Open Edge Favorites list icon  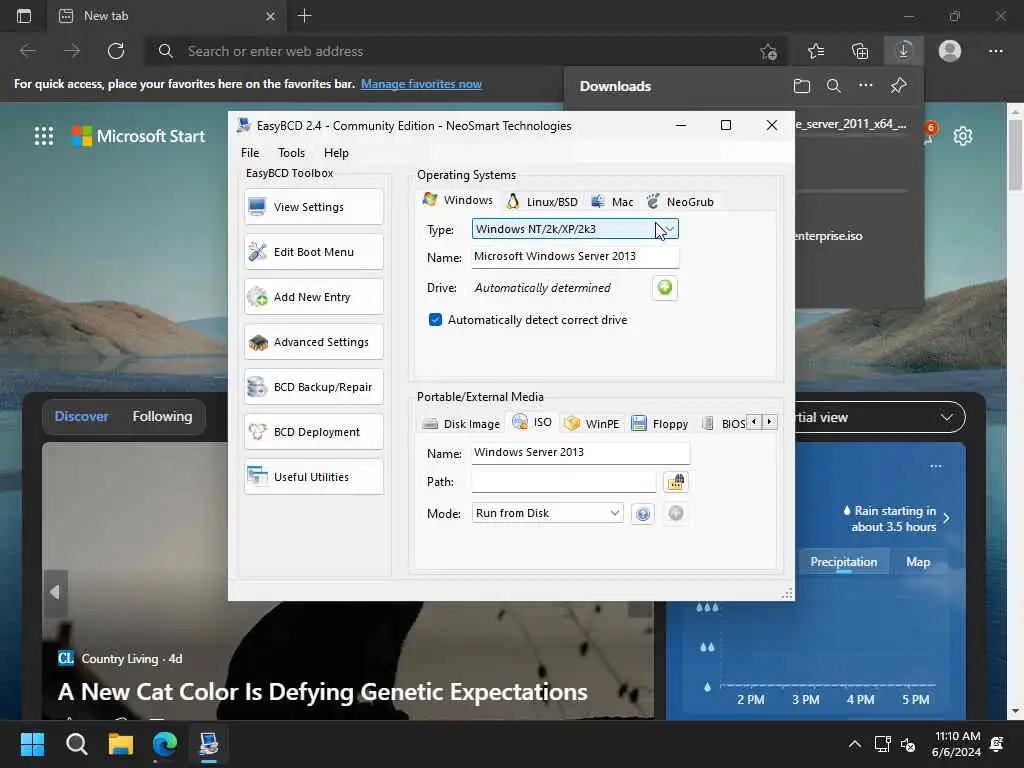pos(816,51)
